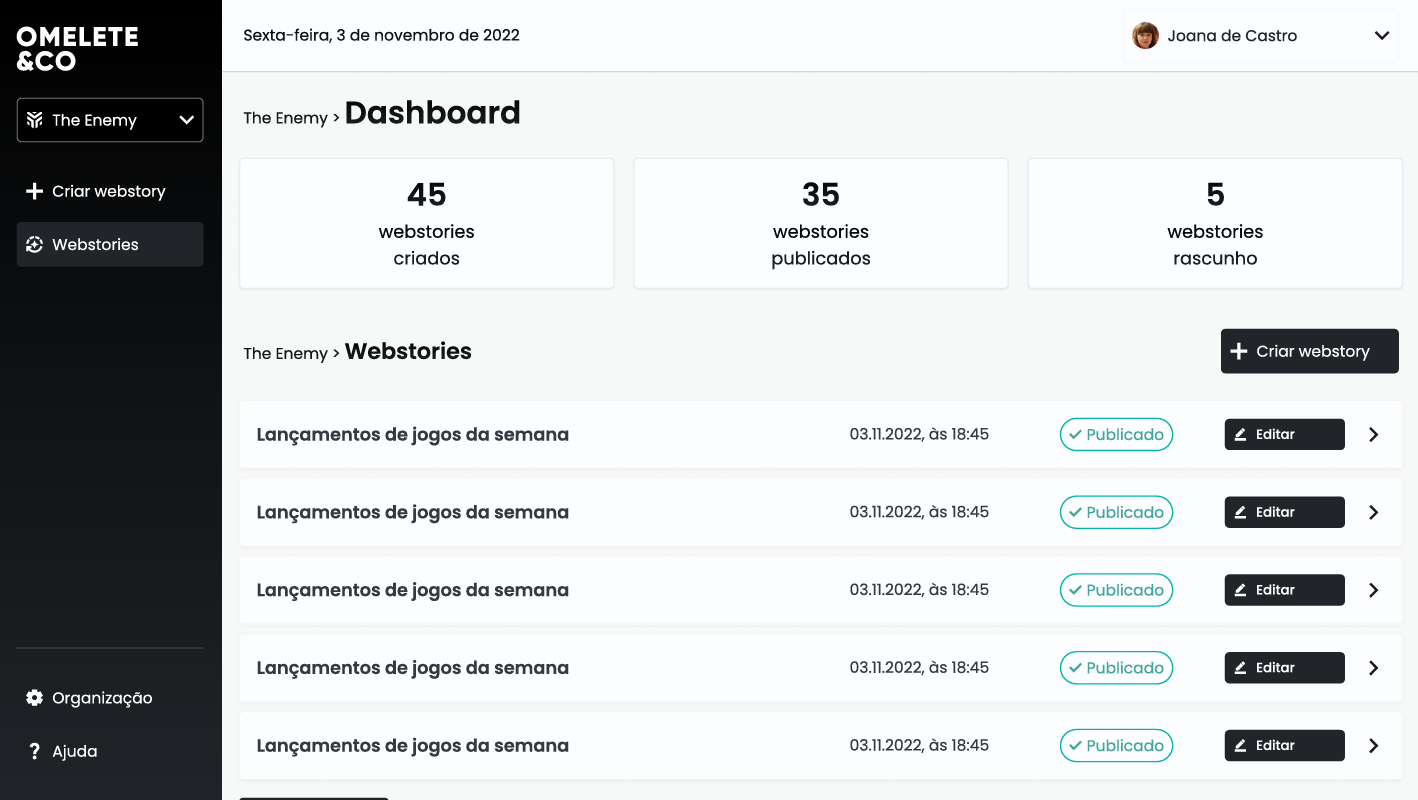
Task: Click the plus icon beside Criar webstory in sidebar
Action: click(x=35, y=190)
